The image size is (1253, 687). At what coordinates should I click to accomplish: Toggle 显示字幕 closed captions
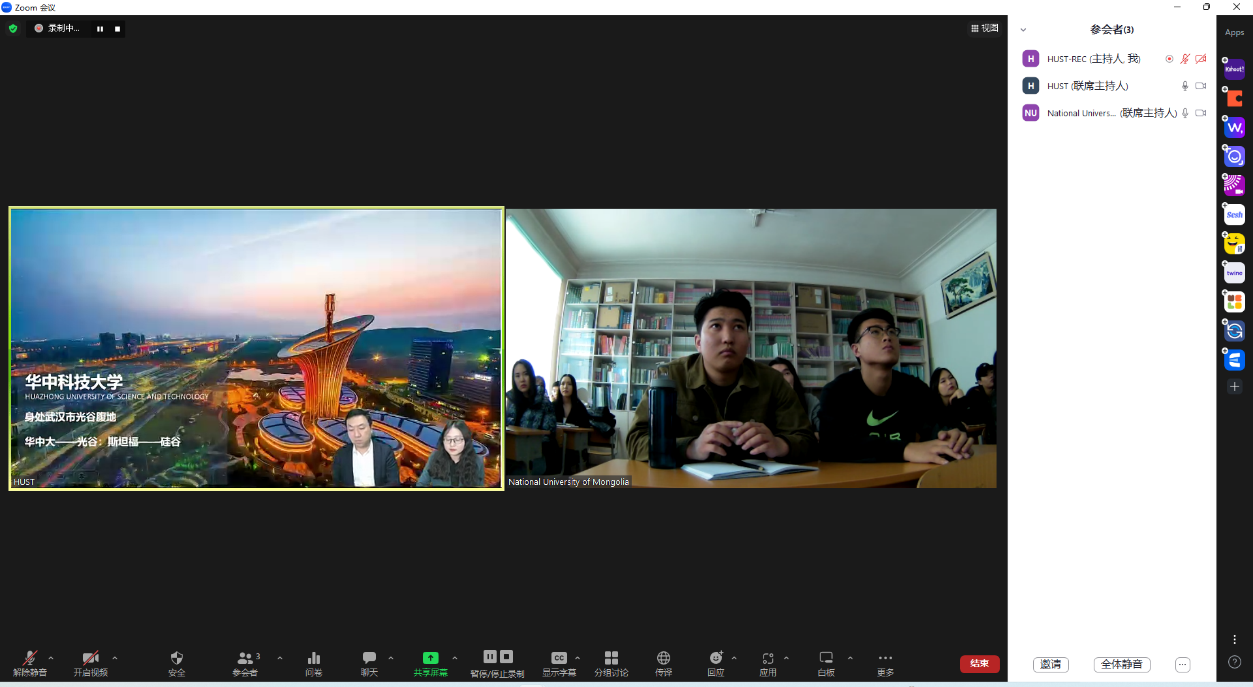pos(559,662)
